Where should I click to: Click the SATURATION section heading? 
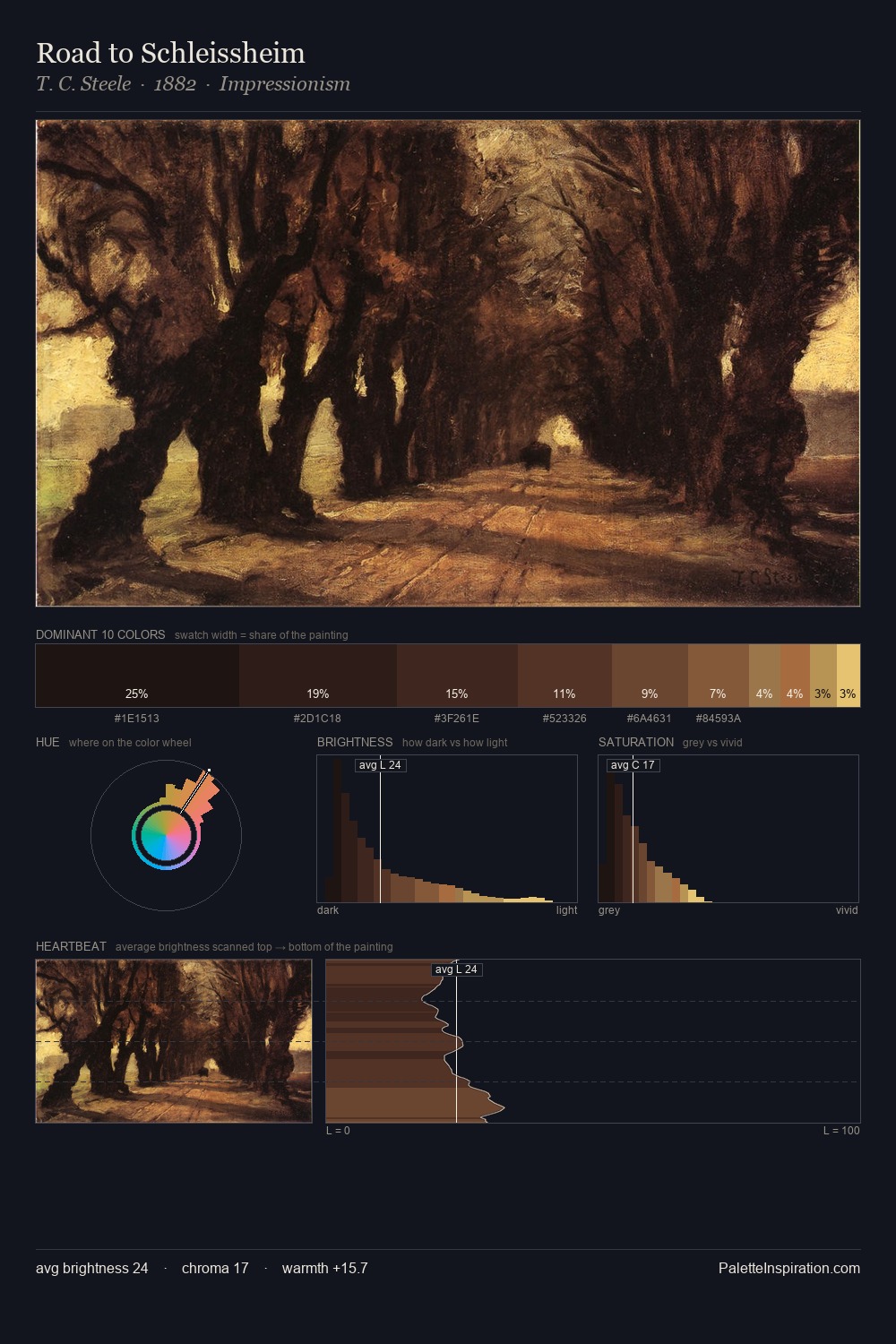pyautogui.click(x=636, y=742)
